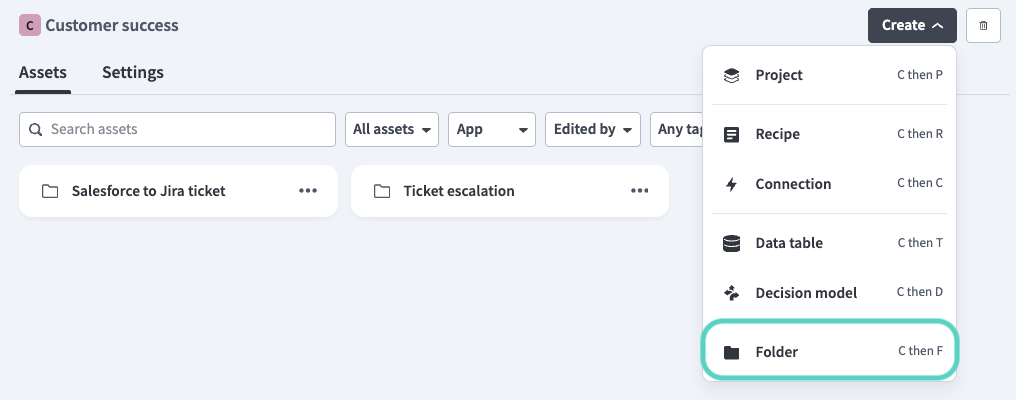
Task: Click the filled Folder icon in menu
Action: [x=731, y=352]
